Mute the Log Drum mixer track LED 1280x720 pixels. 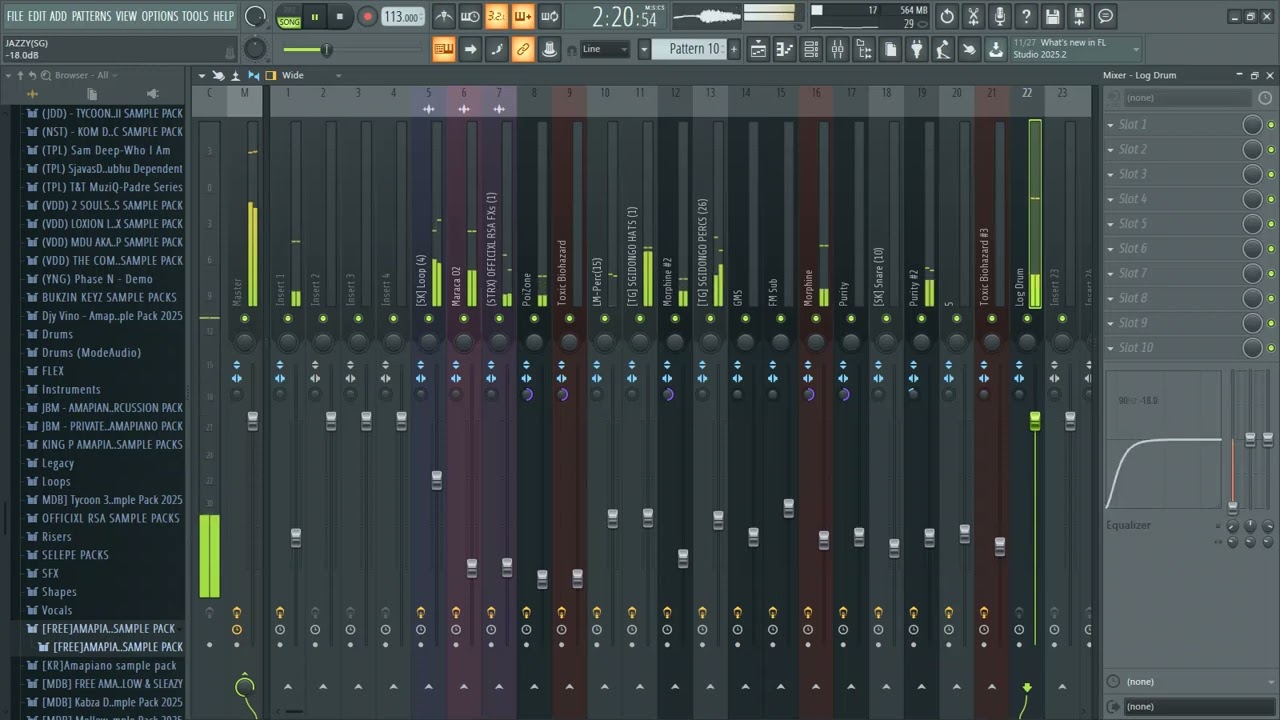click(1027, 319)
